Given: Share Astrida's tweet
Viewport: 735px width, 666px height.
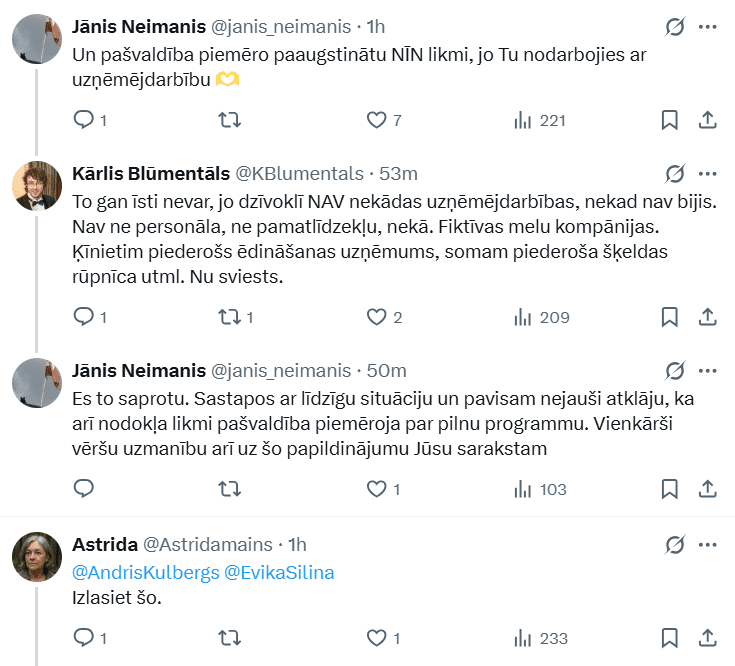Looking at the screenshot, I should pos(707,637).
